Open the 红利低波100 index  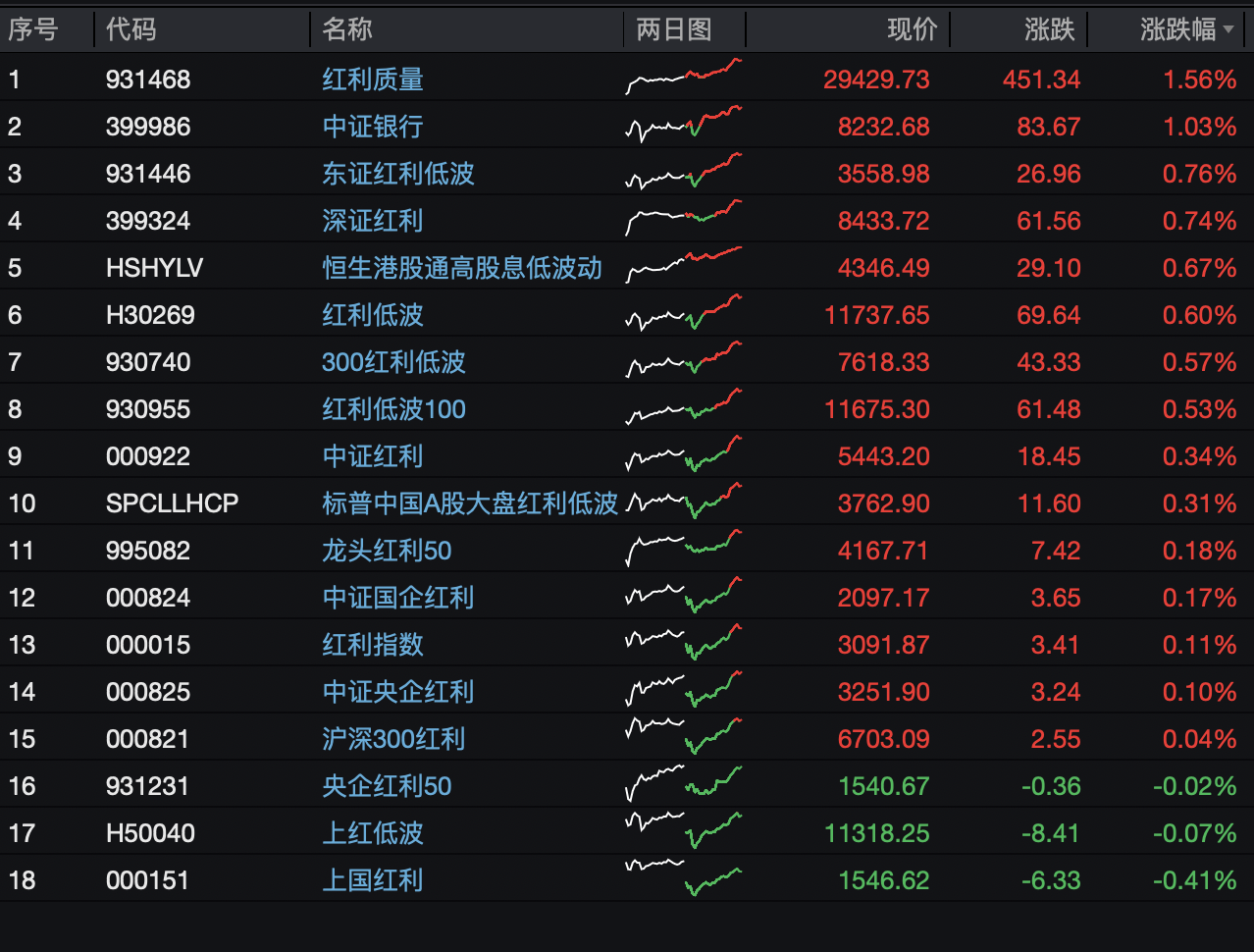[x=393, y=409]
